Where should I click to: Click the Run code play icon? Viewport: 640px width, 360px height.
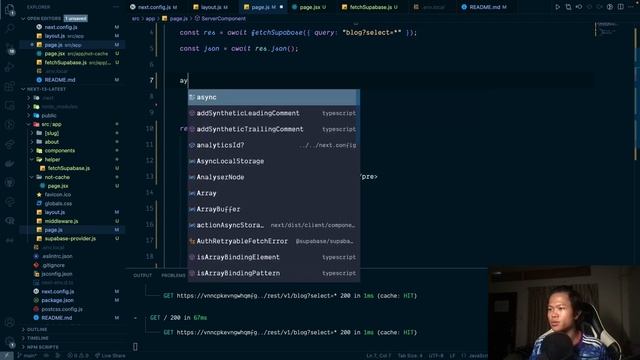pyautogui.click(x=557, y=7)
